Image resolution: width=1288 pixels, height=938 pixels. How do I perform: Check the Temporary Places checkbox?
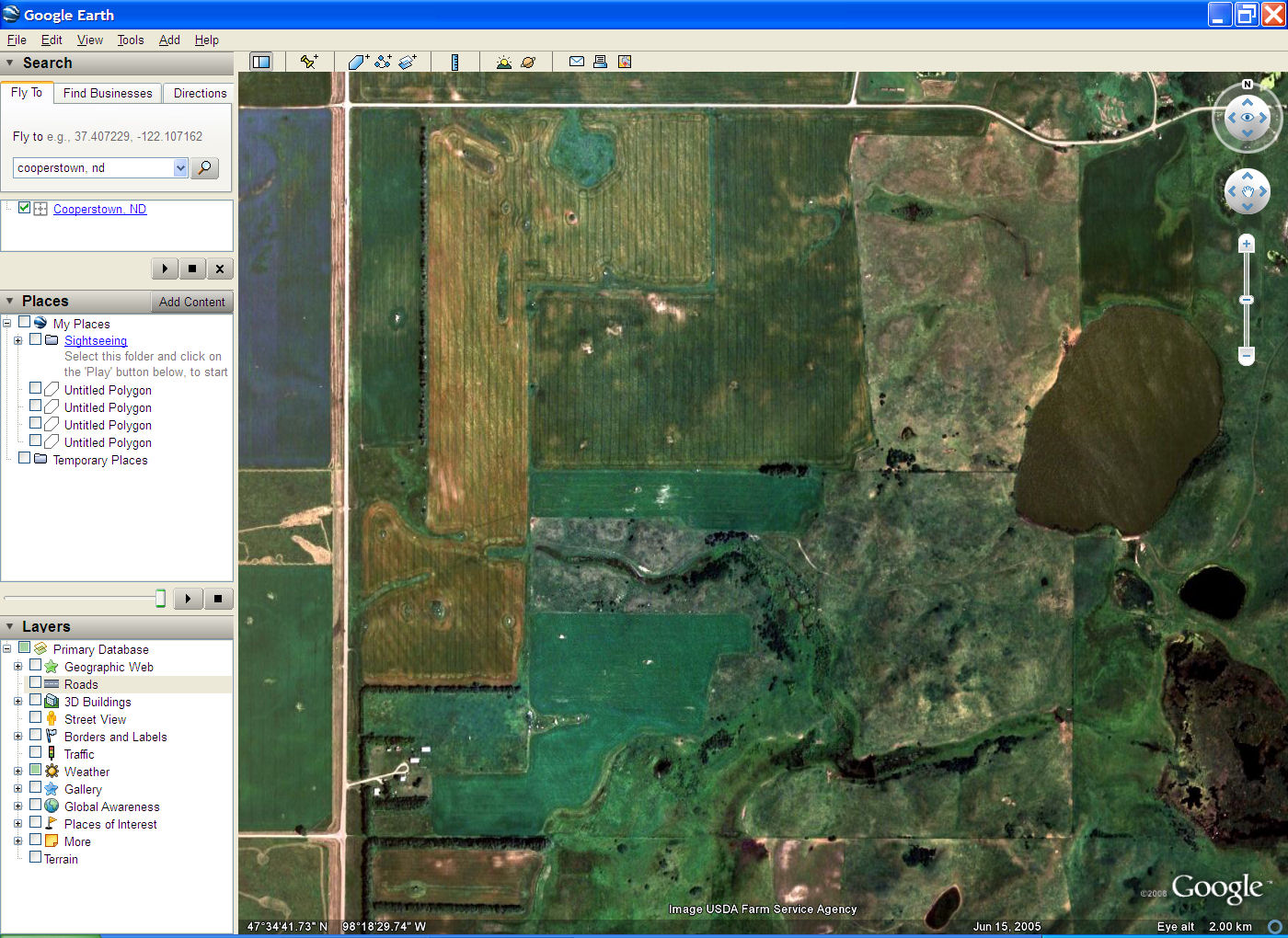pos(25,458)
